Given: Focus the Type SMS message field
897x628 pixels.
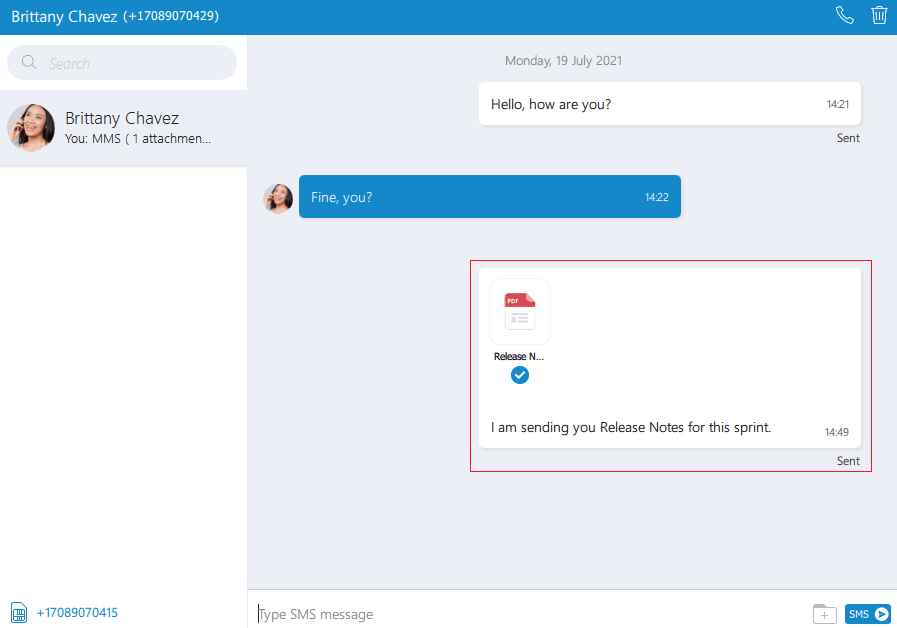Looking at the screenshot, I should [x=529, y=614].
